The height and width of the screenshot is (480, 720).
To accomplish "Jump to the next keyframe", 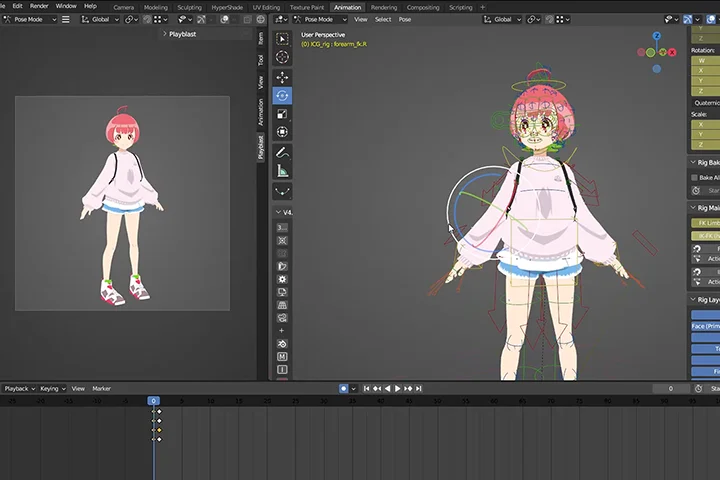I will click(x=408, y=389).
